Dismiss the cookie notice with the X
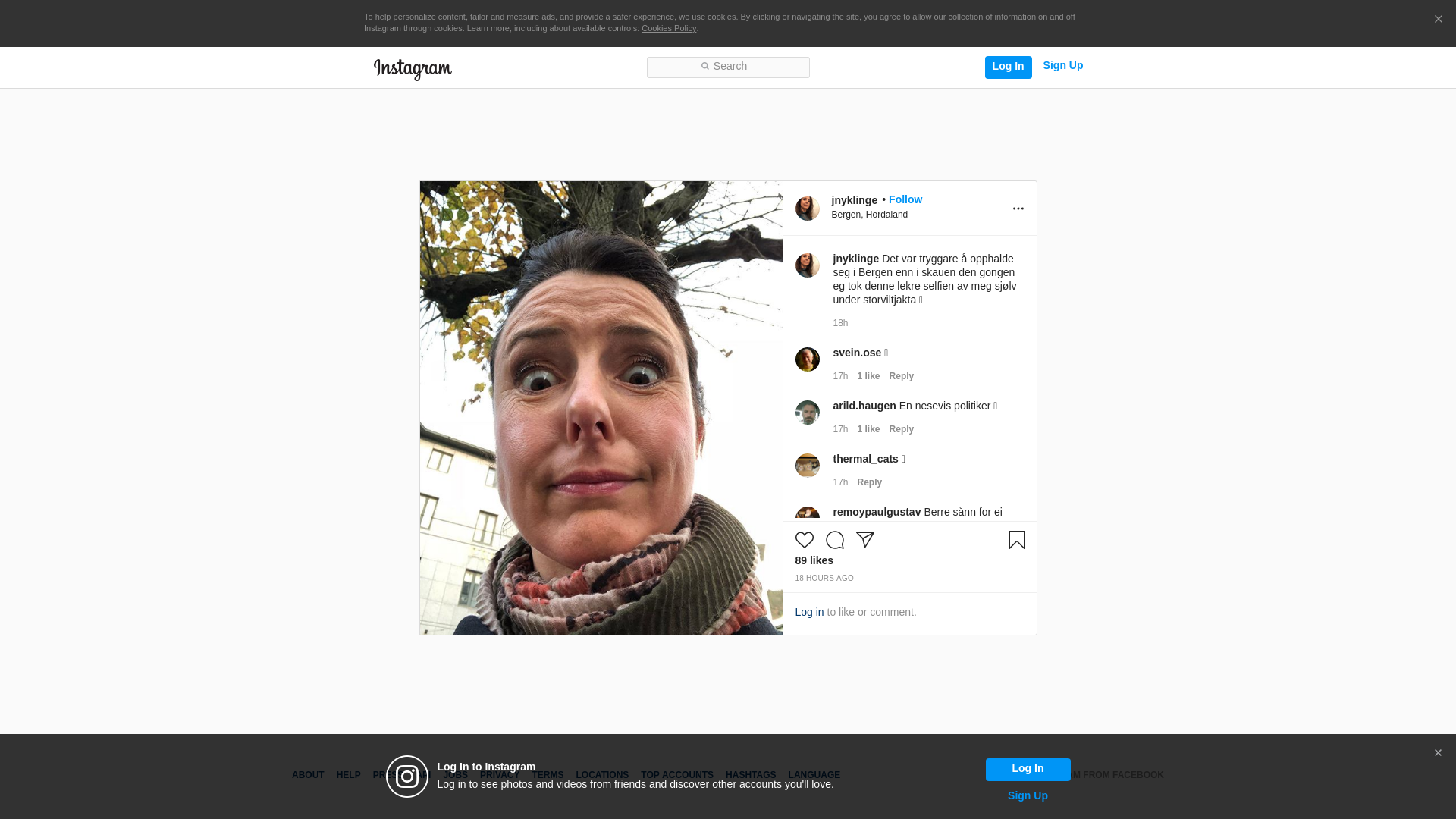 1438,20
